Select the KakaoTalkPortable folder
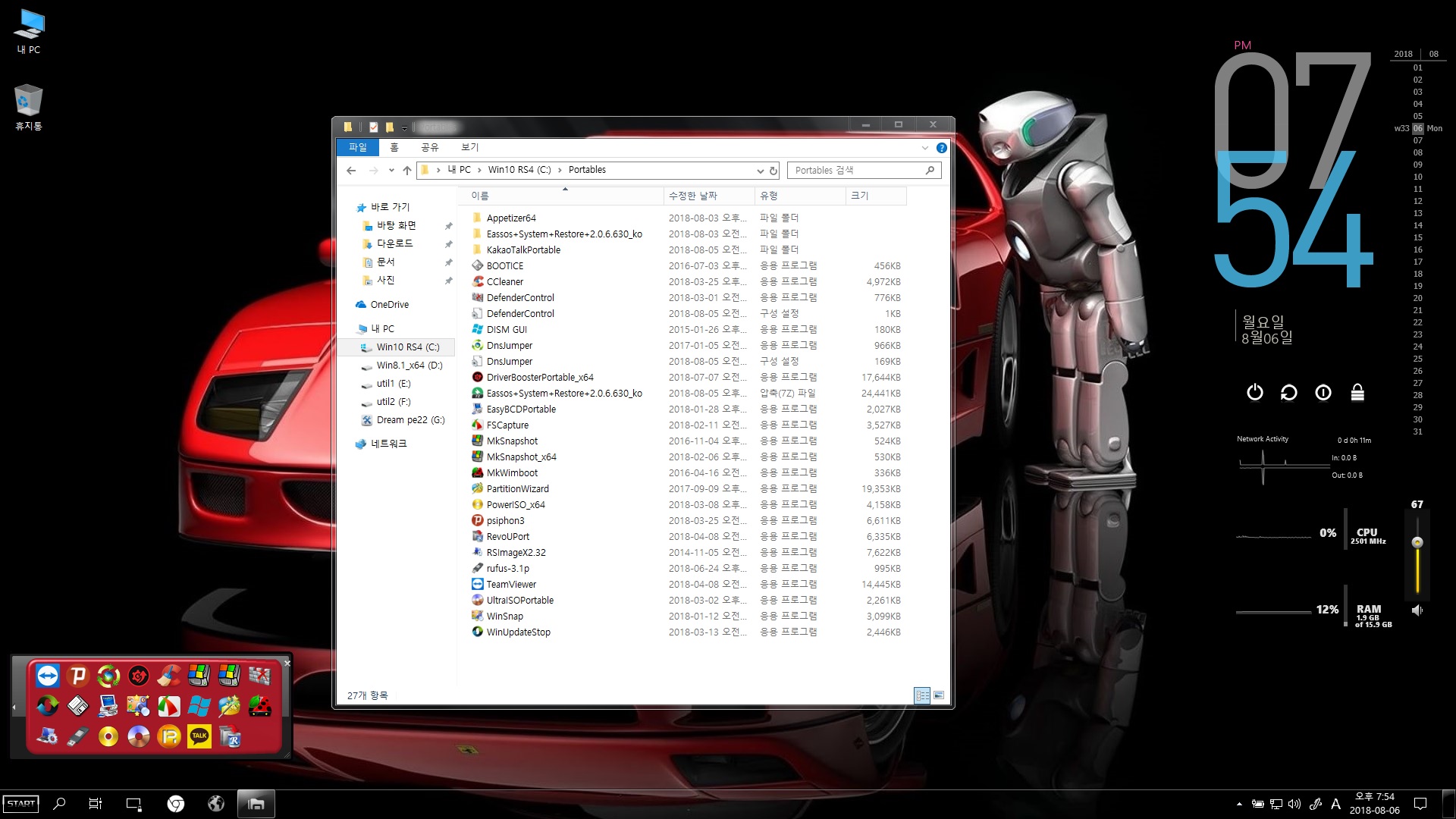Screen dimensions: 1456x819 [x=523, y=250]
